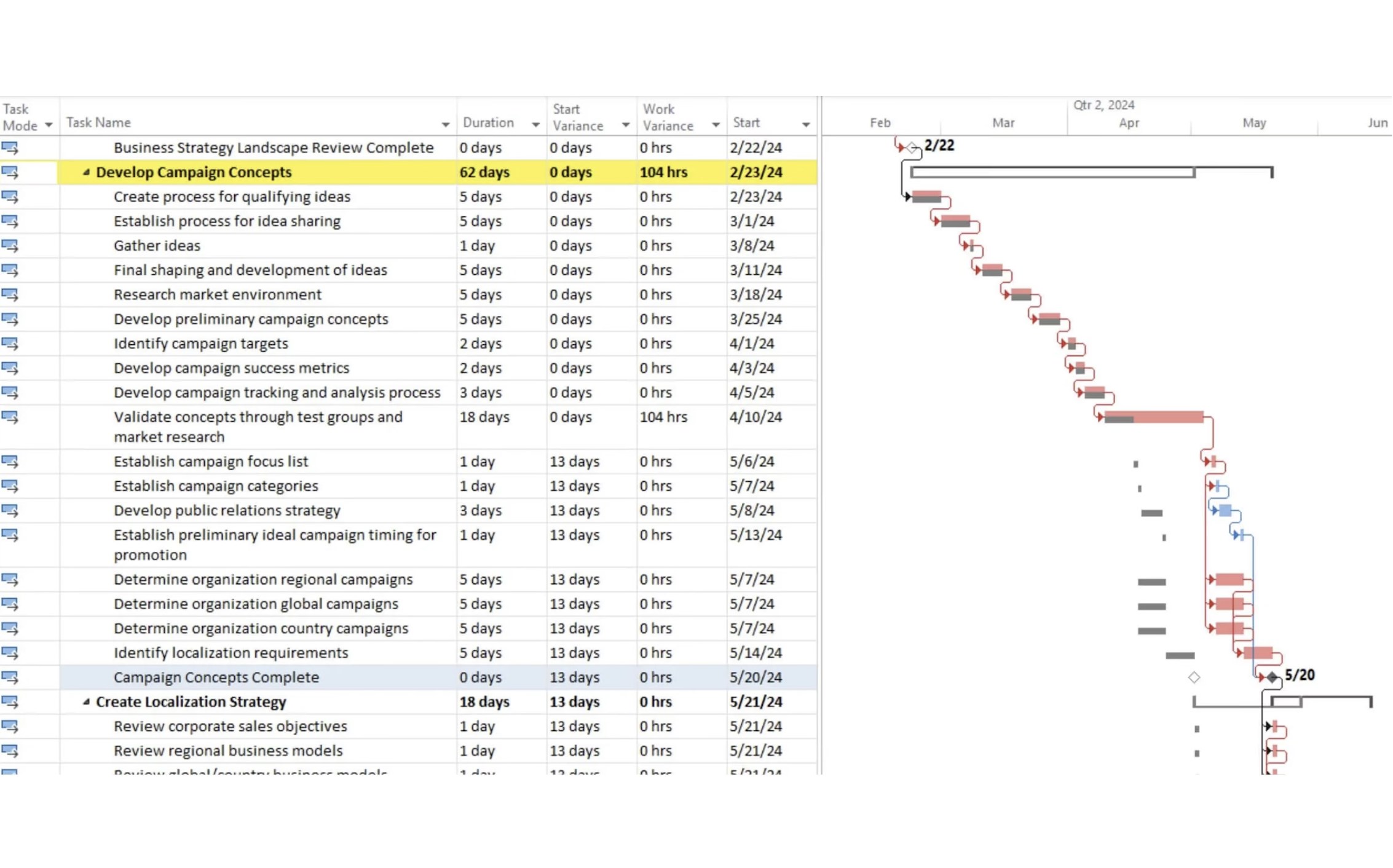Screen dimensions: 1393x868
Task: Click the Task Mode icon for Gather ideas row
Action: coord(11,245)
